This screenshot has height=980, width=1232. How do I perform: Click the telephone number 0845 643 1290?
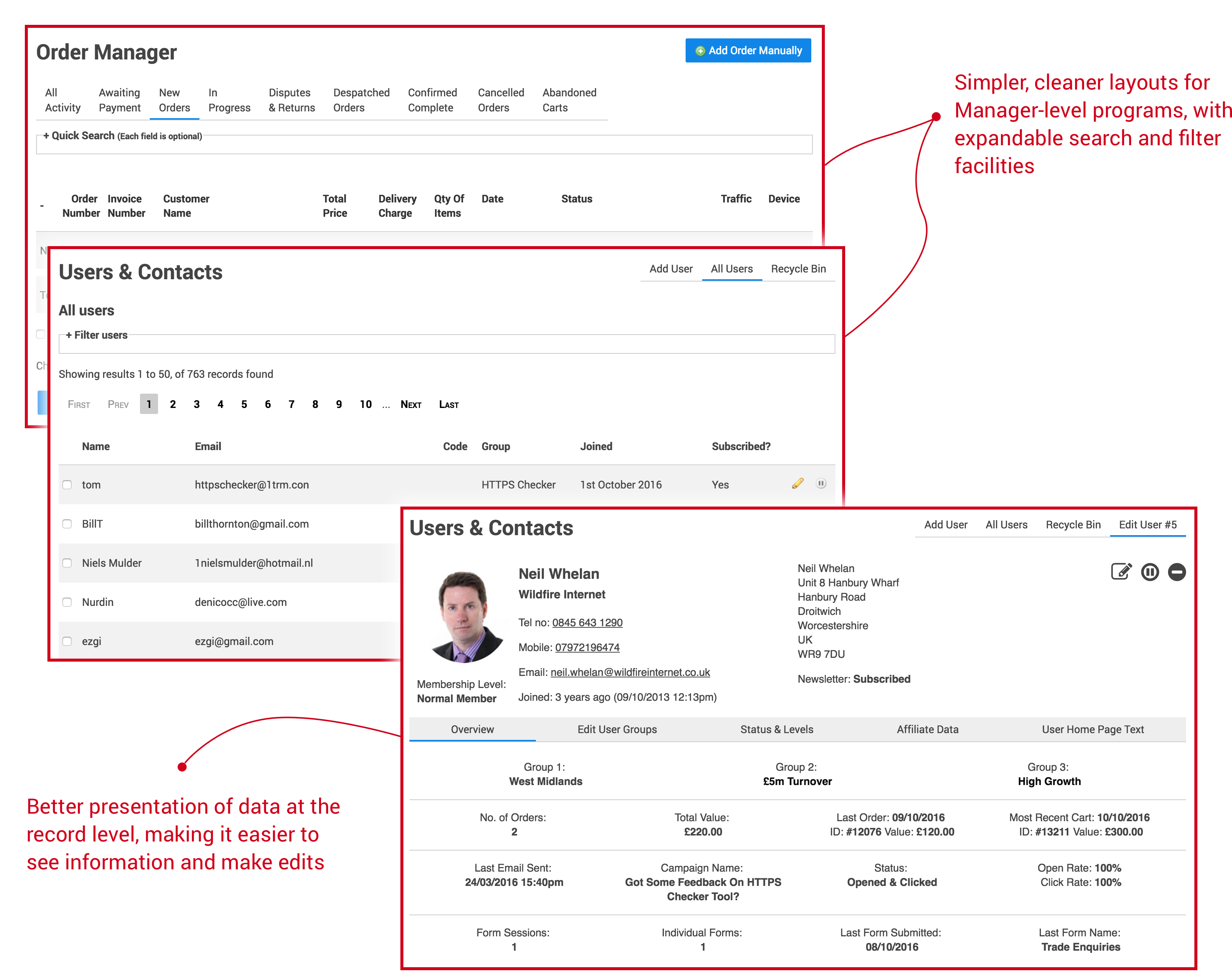click(x=587, y=622)
